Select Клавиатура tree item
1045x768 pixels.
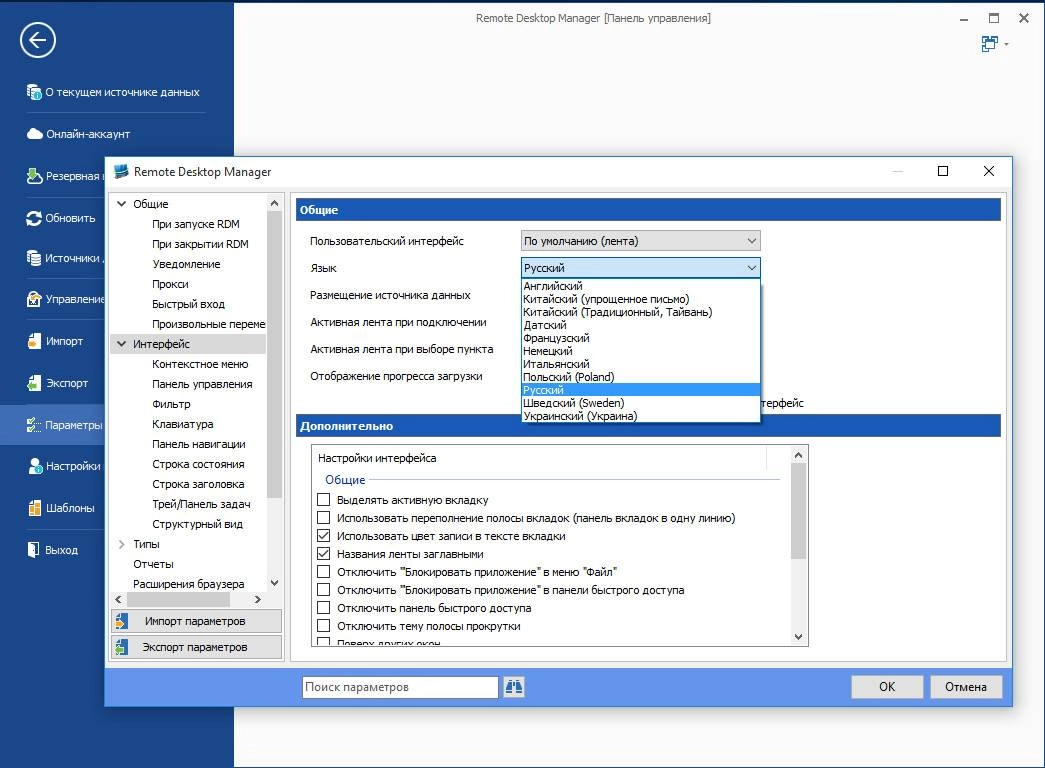click(x=183, y=424)
